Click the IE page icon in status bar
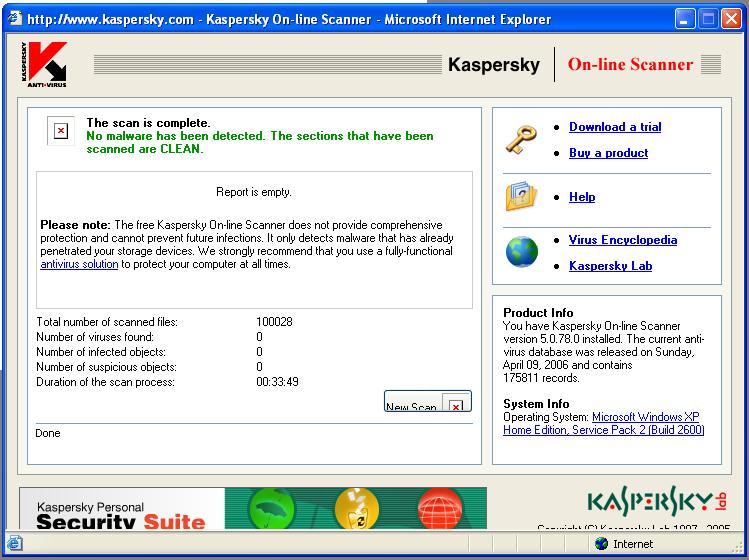This screenshot has height=560, width=749. point(14,544)
